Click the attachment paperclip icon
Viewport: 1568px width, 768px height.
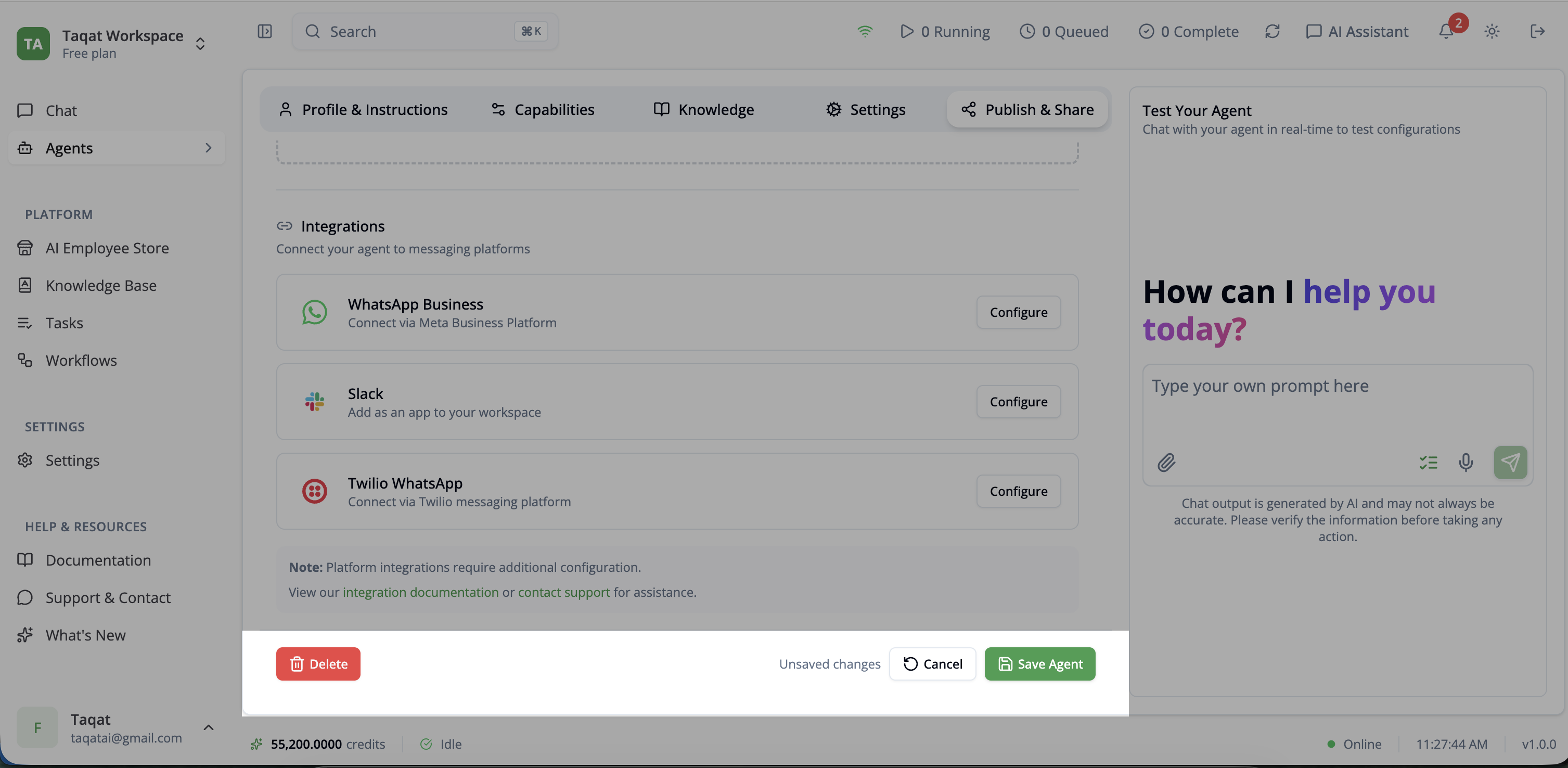(x=1166, y=463)
